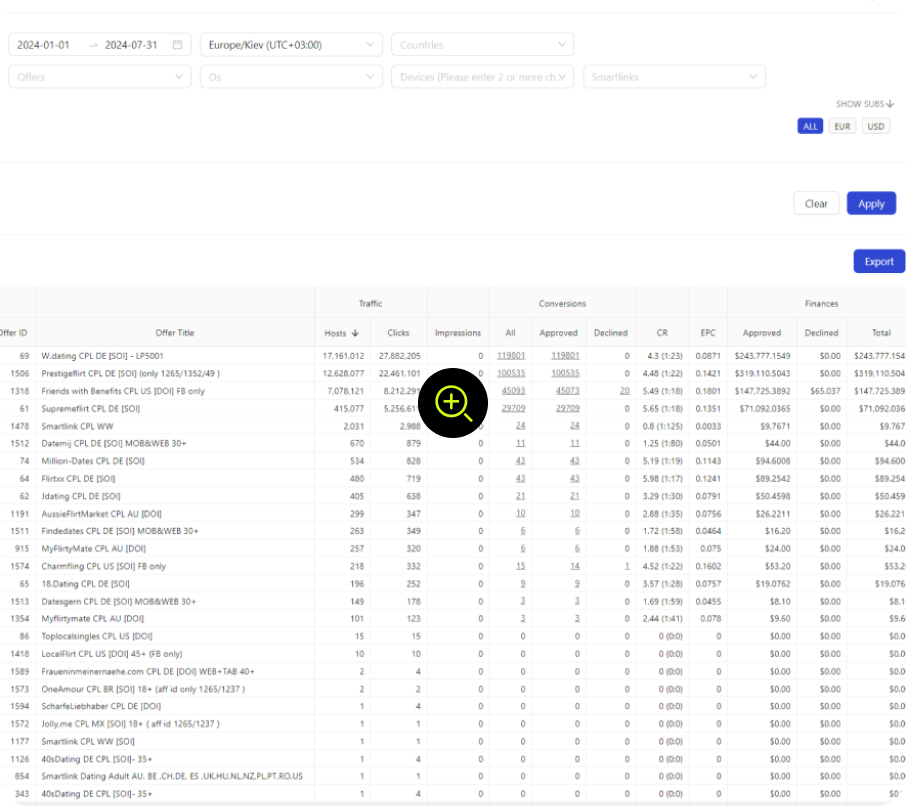Click ScharfeLiebhaber CPL DE [DOI] title

click(x=101, y=706)
